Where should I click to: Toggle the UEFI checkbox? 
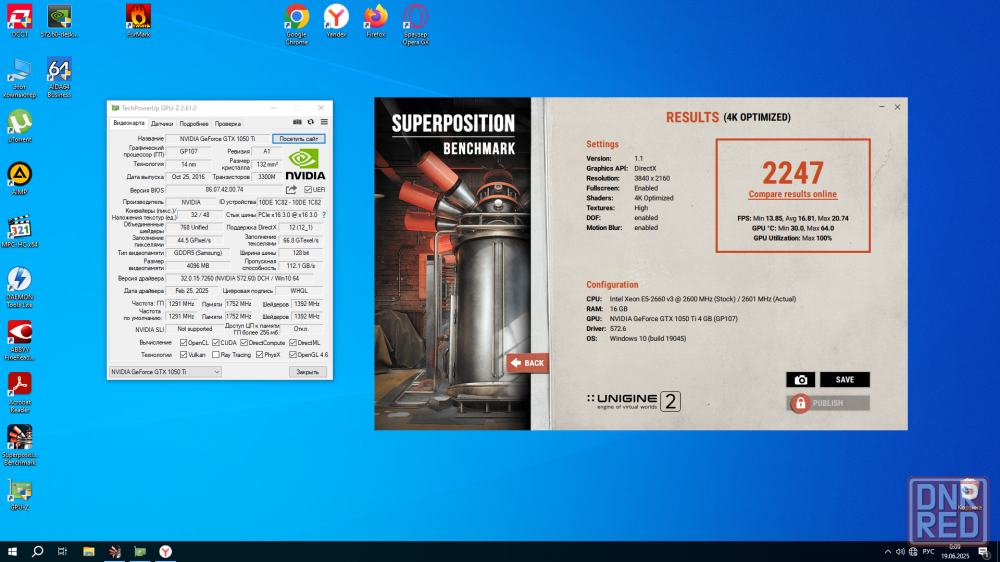[x=308, y=189]
